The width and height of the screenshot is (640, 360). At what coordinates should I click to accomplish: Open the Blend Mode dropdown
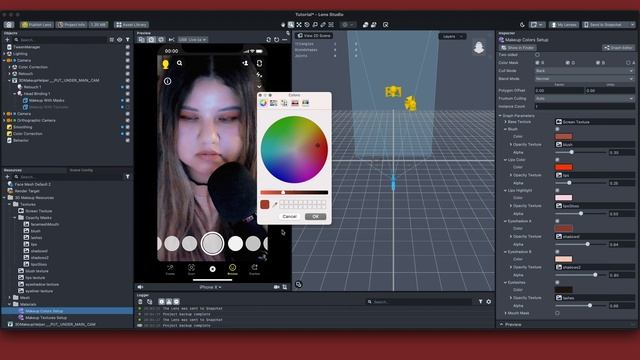coord(584,78)
